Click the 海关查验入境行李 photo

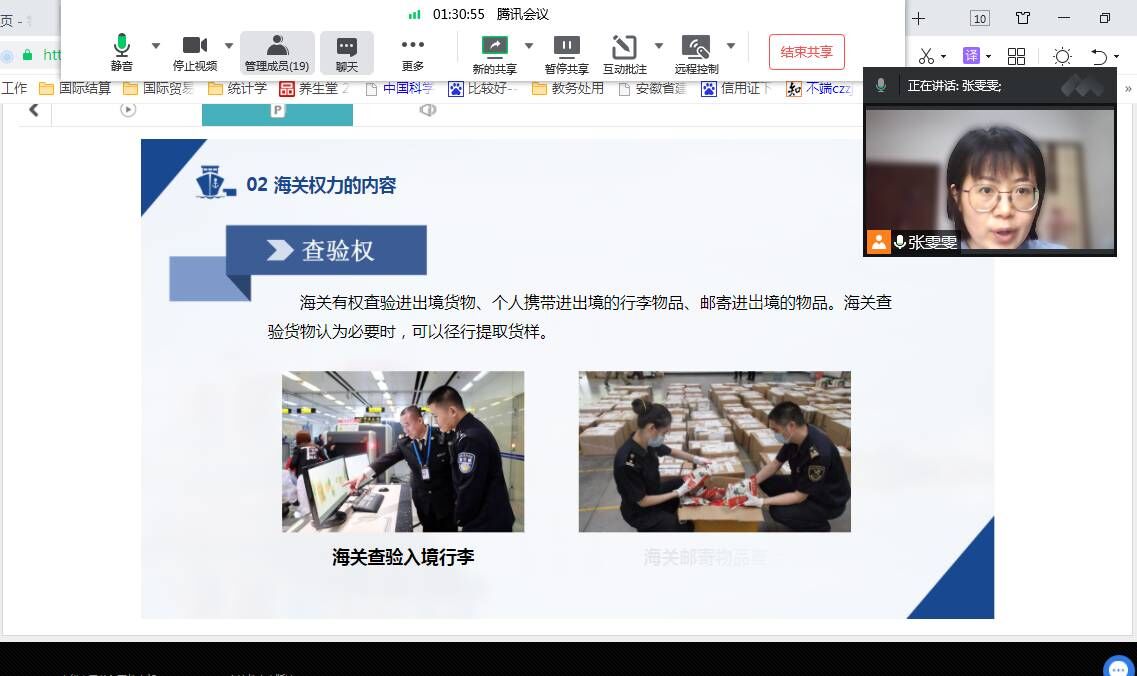click(402, 451)
